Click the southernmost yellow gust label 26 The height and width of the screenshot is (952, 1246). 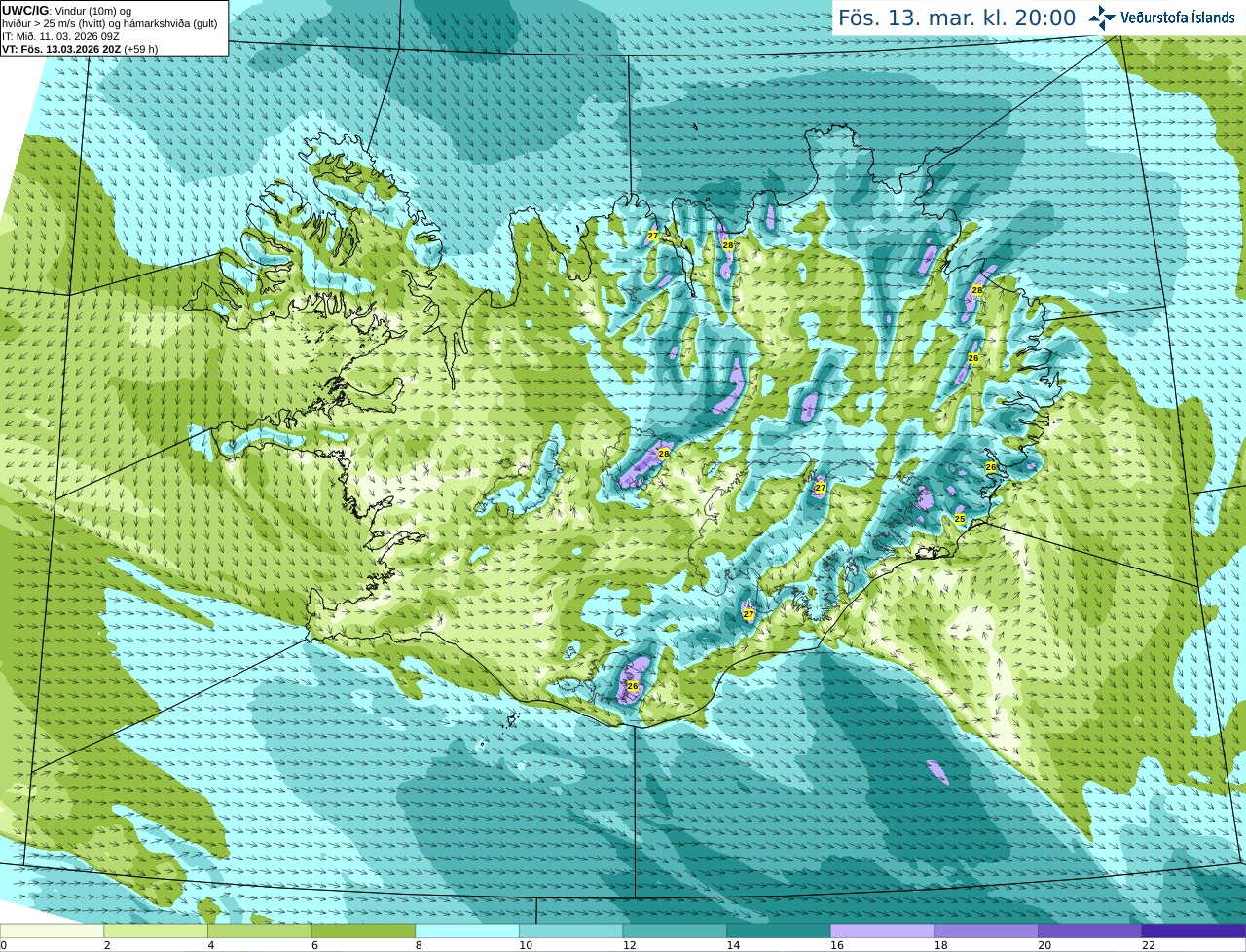click(x=633, y=686)
